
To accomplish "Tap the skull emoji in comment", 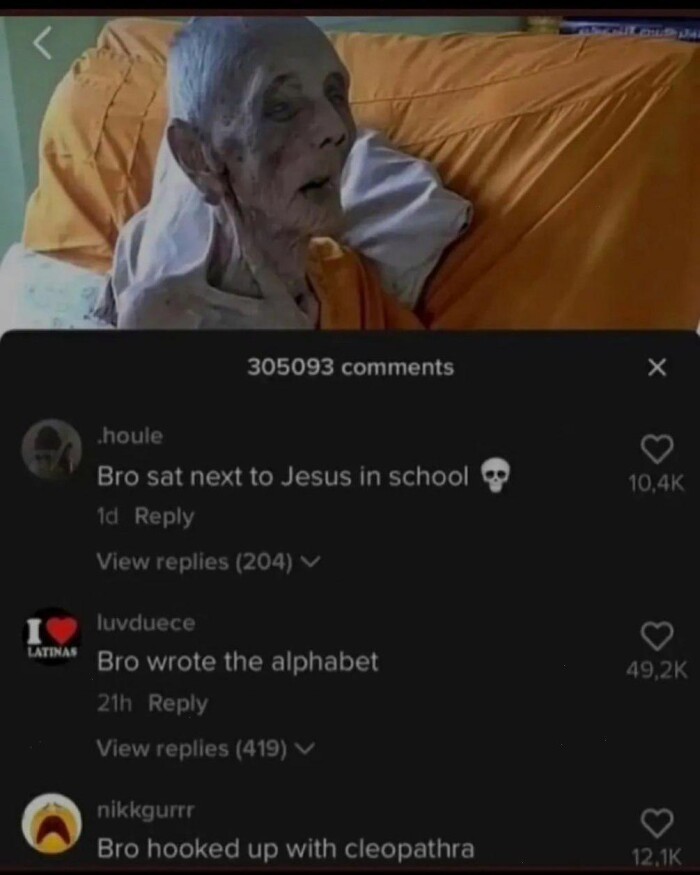I will tap(495, 475).
